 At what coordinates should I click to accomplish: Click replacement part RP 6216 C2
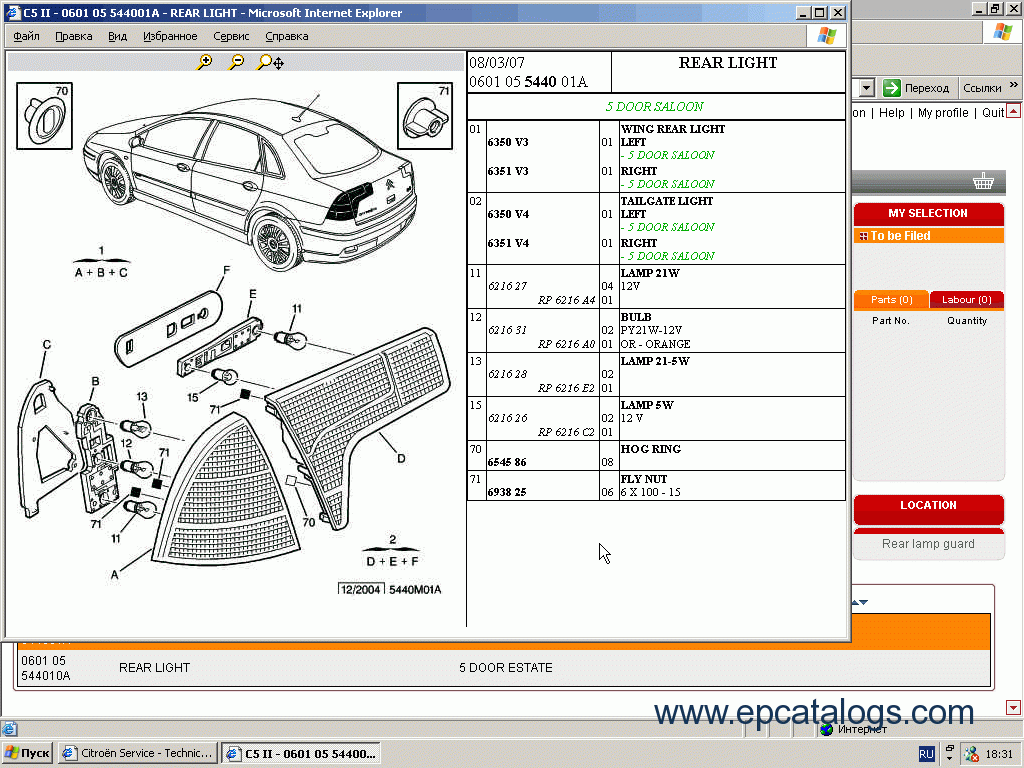(x=567, y=432)
